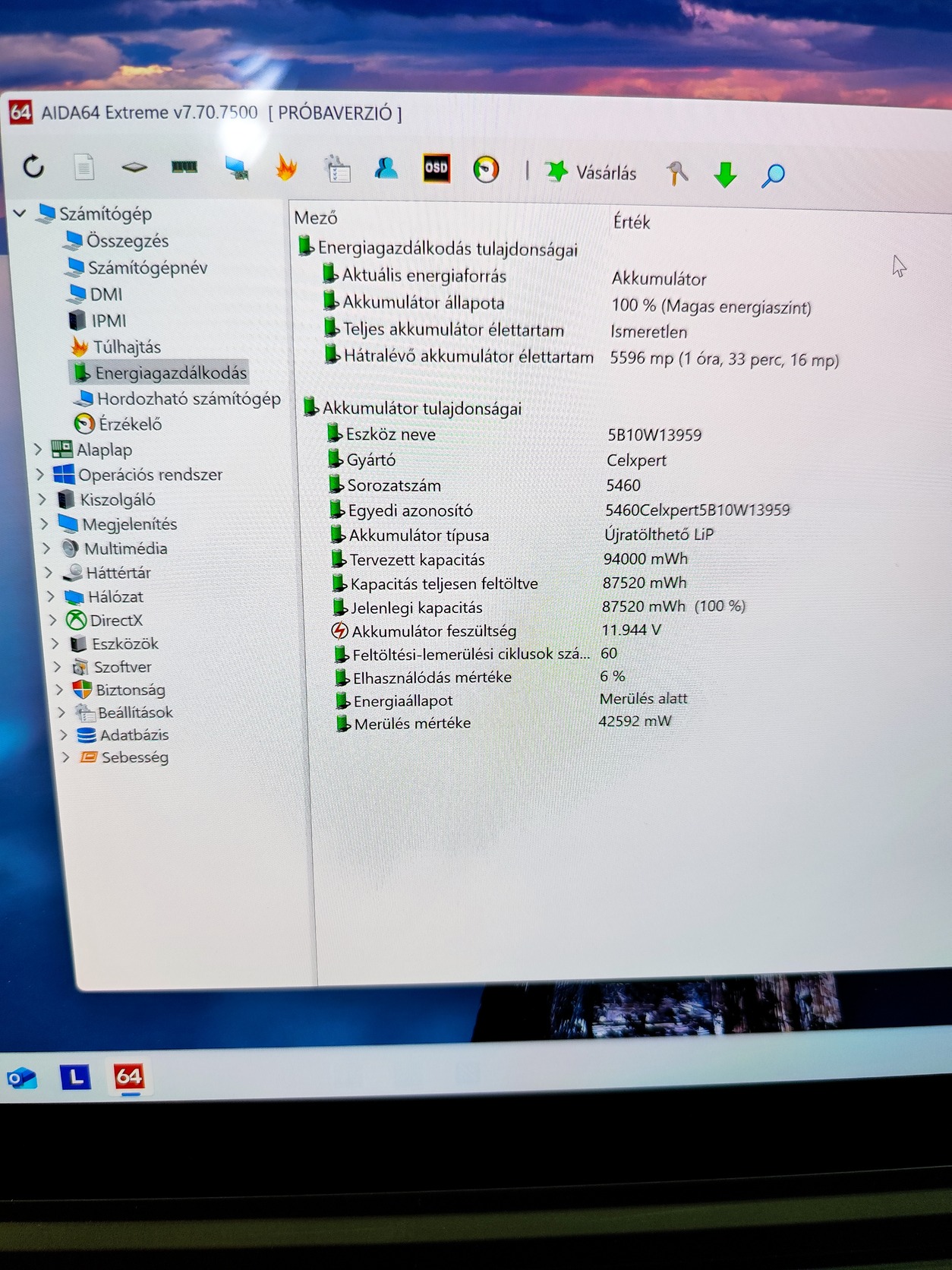
Task: Click the Refresh toolbar icon
Action: click(x=33, y=166)
